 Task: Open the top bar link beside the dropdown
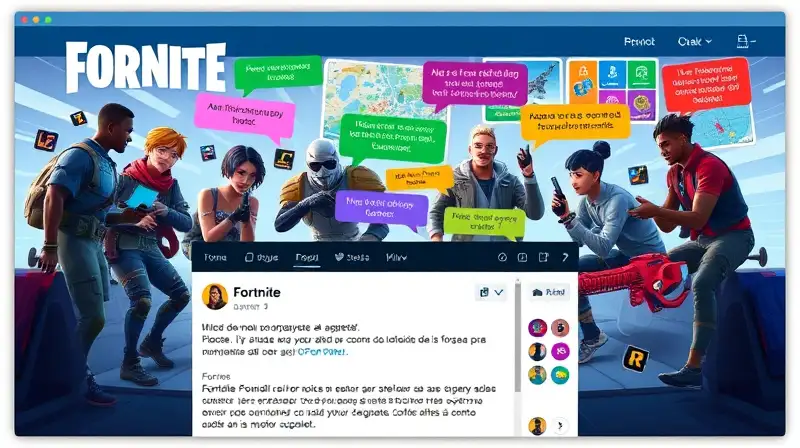[639, 41]
